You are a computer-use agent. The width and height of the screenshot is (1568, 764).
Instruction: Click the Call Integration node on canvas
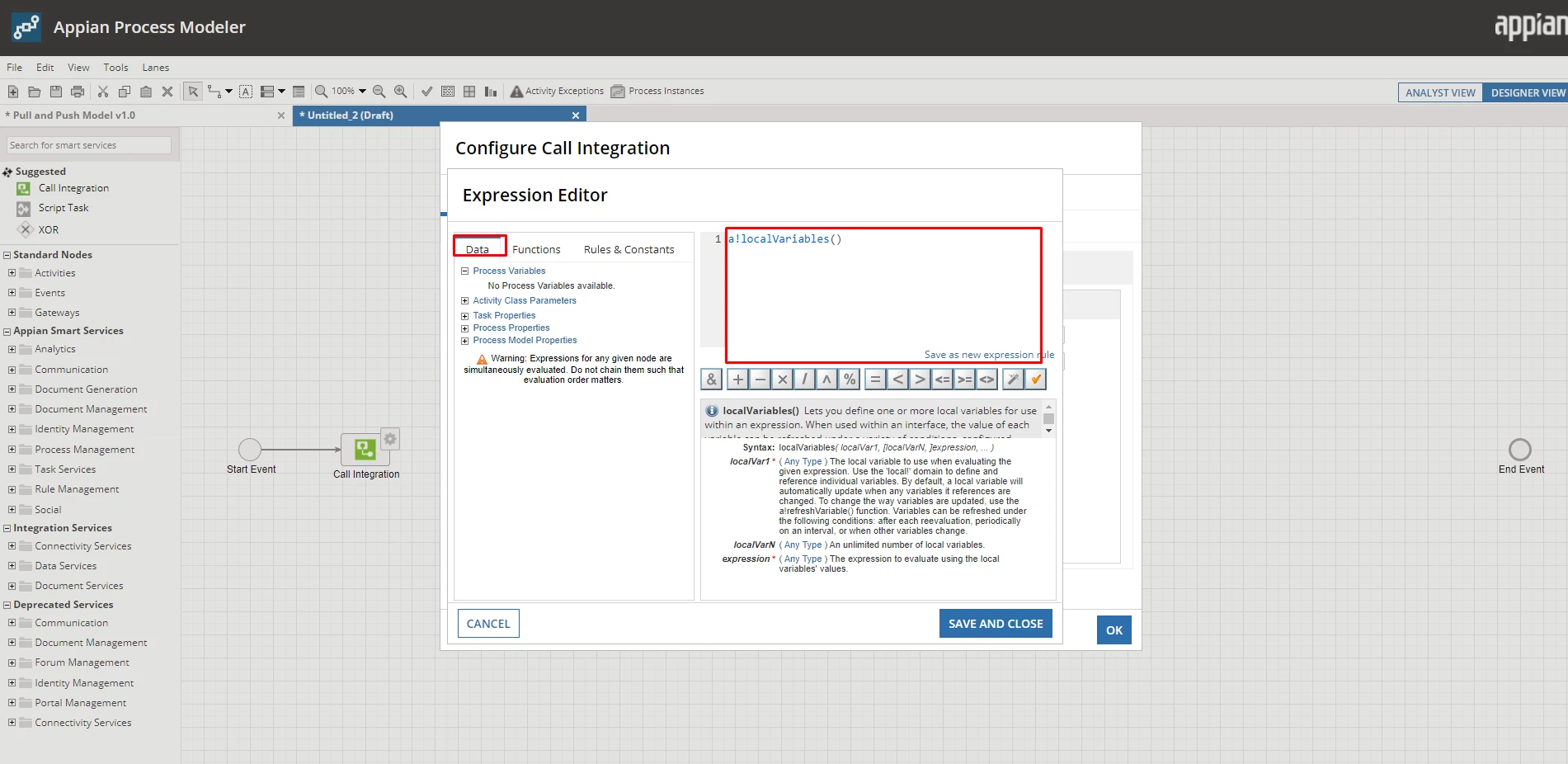[365, 450]
